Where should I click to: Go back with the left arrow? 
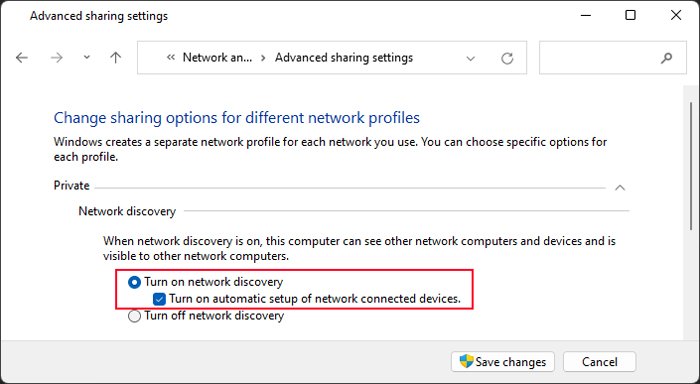[21, 58]
